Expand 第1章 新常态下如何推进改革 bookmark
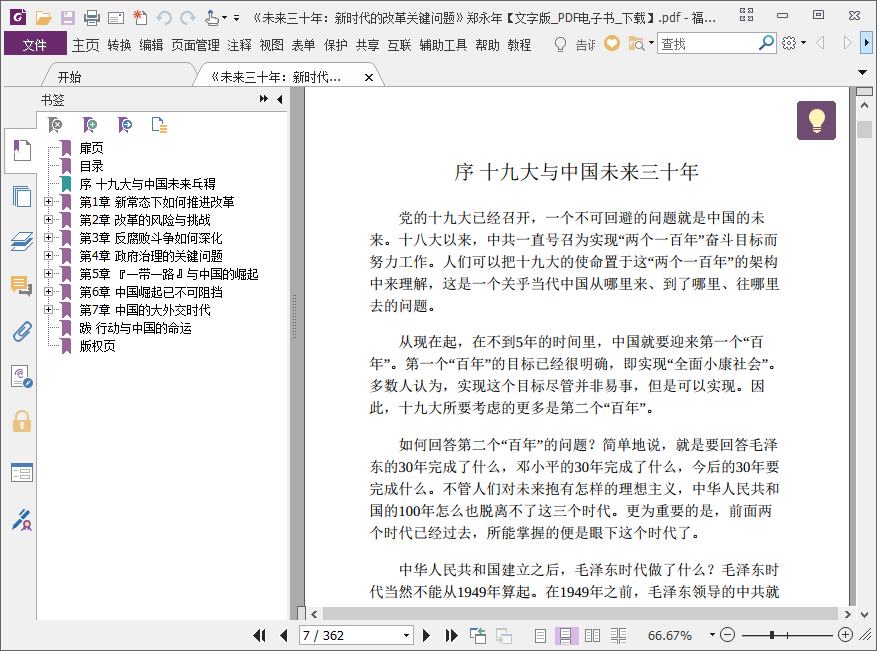 [49, 202]
